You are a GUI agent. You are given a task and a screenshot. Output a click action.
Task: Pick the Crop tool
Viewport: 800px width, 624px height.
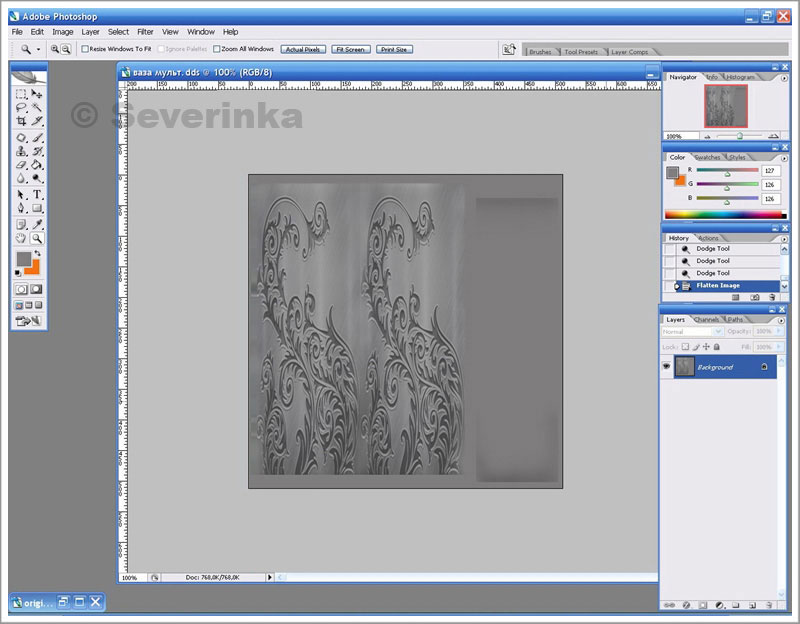pyautogui.click(x=21, y=121)
